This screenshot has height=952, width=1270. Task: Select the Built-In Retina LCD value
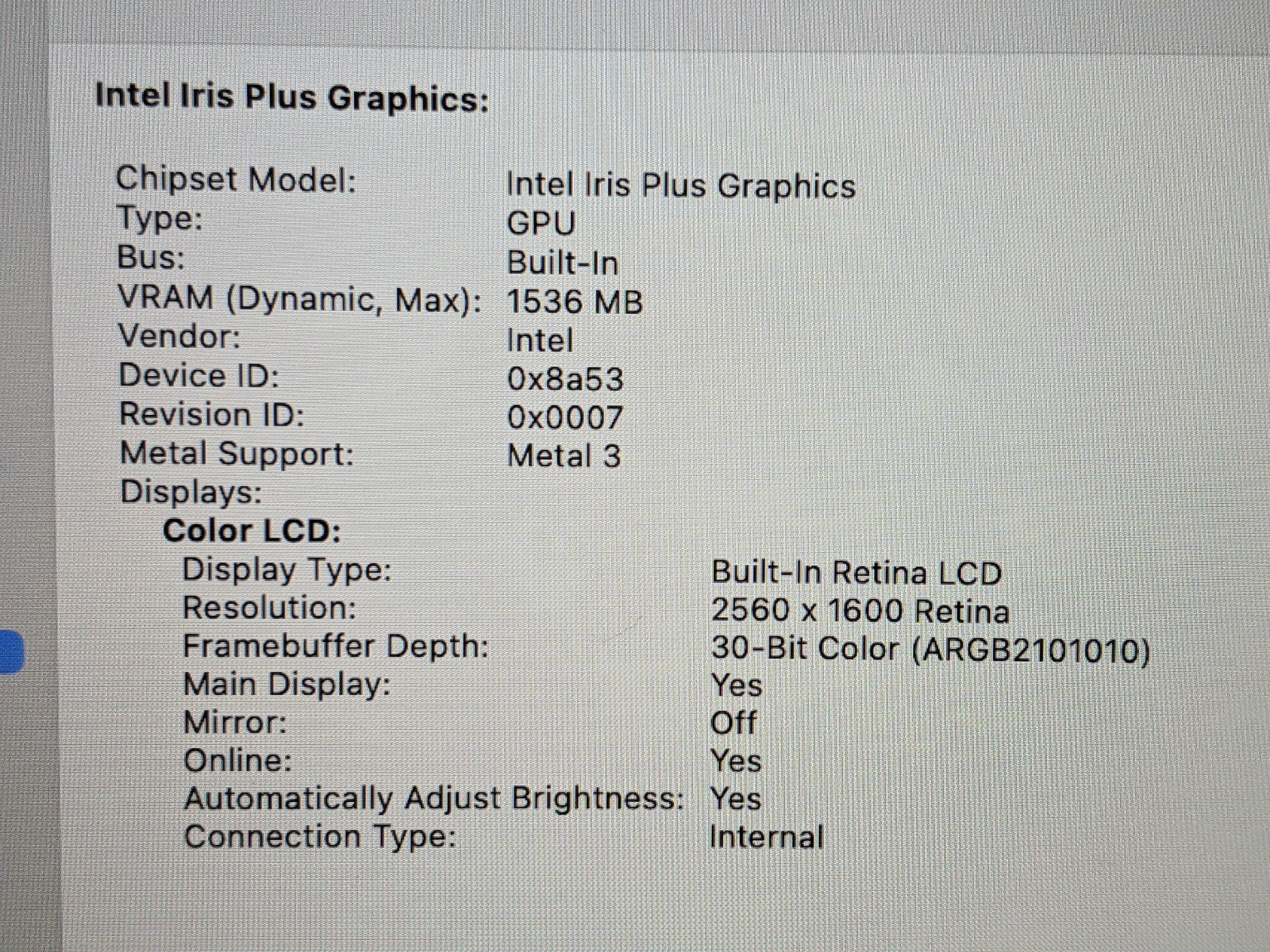coord(856,572)
